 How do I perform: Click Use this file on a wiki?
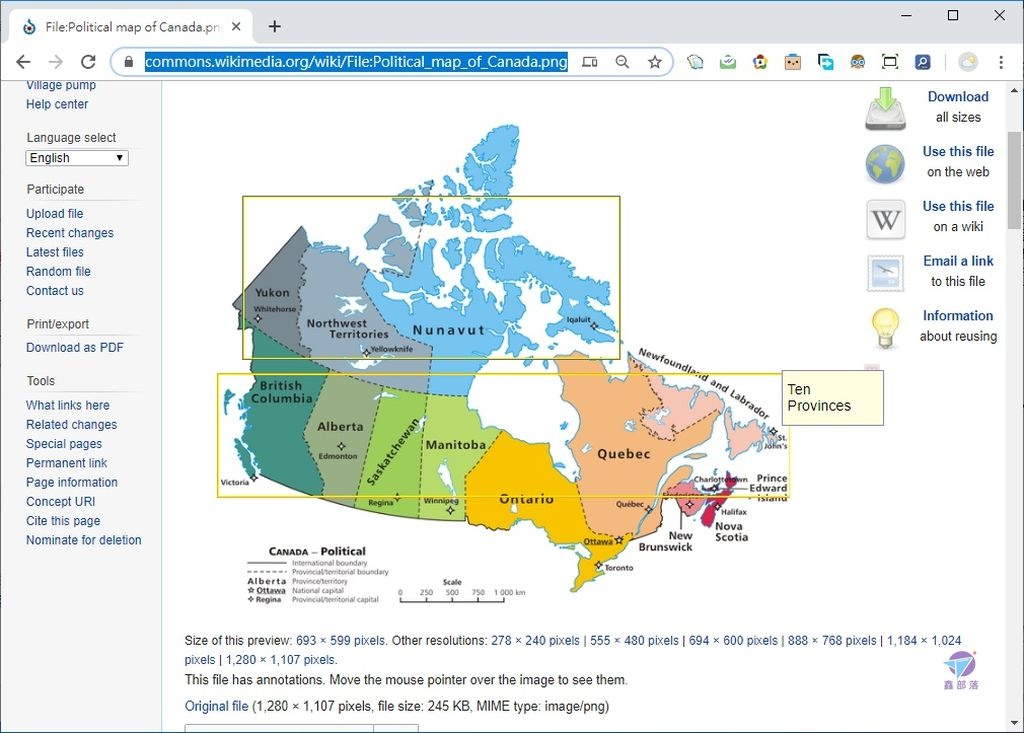click(x=958, y=206)
